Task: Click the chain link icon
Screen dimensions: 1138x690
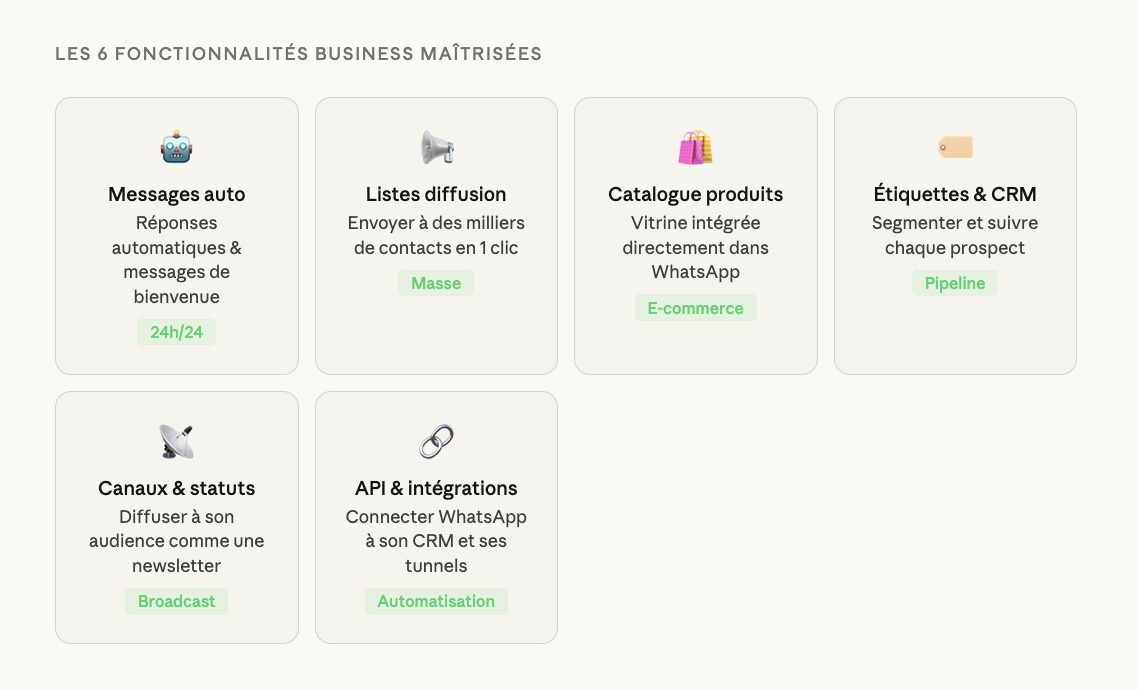Action: click(436, 442)
